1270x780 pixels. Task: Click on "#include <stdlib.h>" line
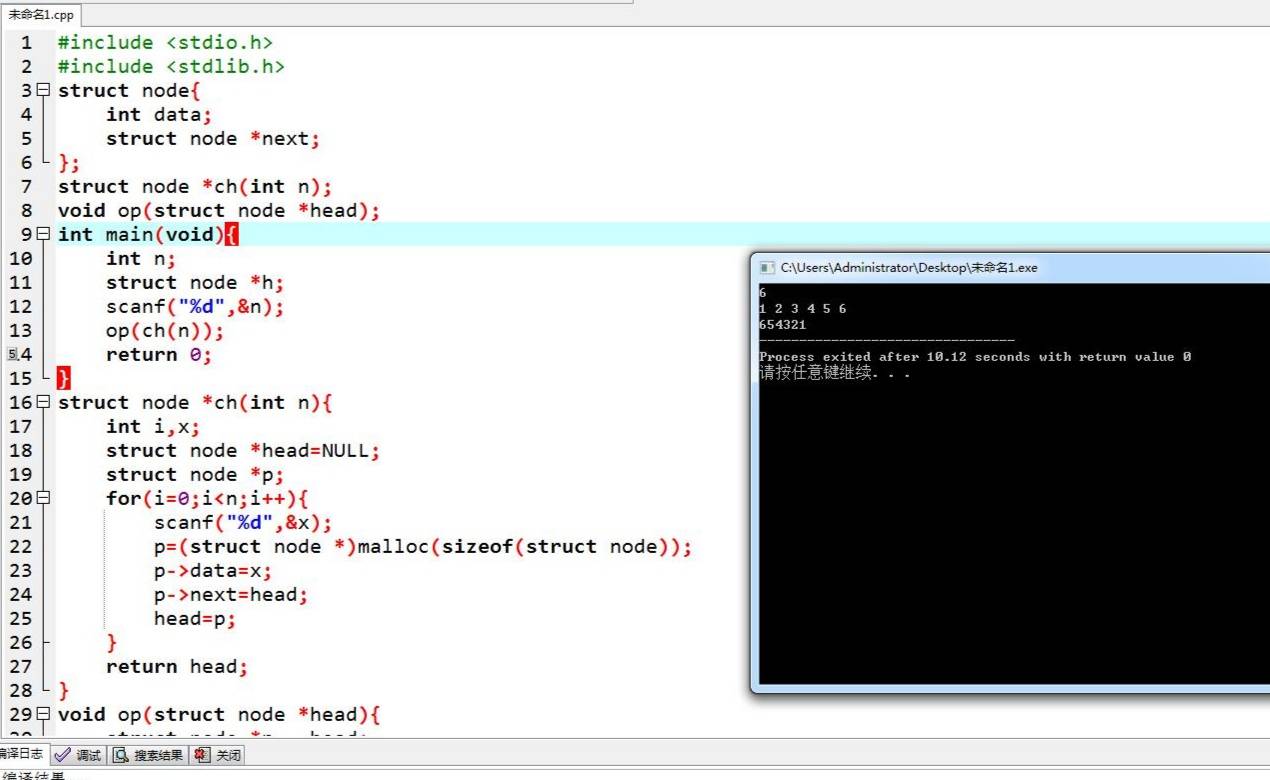coord(171,66)
